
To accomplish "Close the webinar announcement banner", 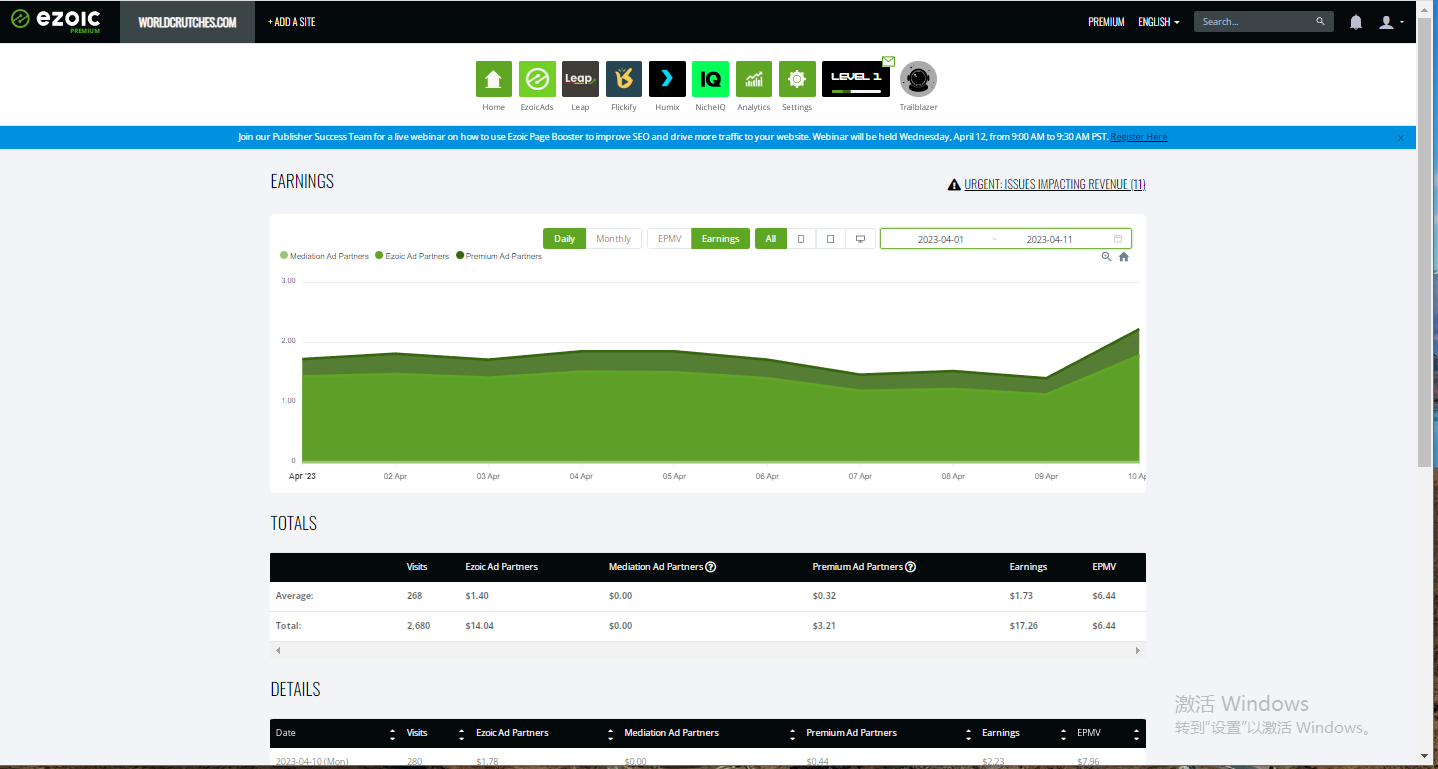I will (x=1401, y=138).
